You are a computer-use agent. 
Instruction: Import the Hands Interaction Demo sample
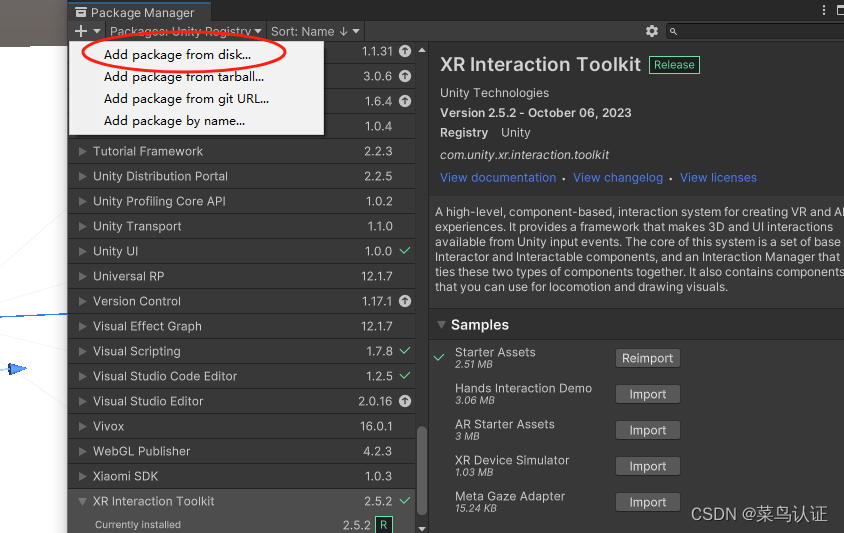pos(648,394)
